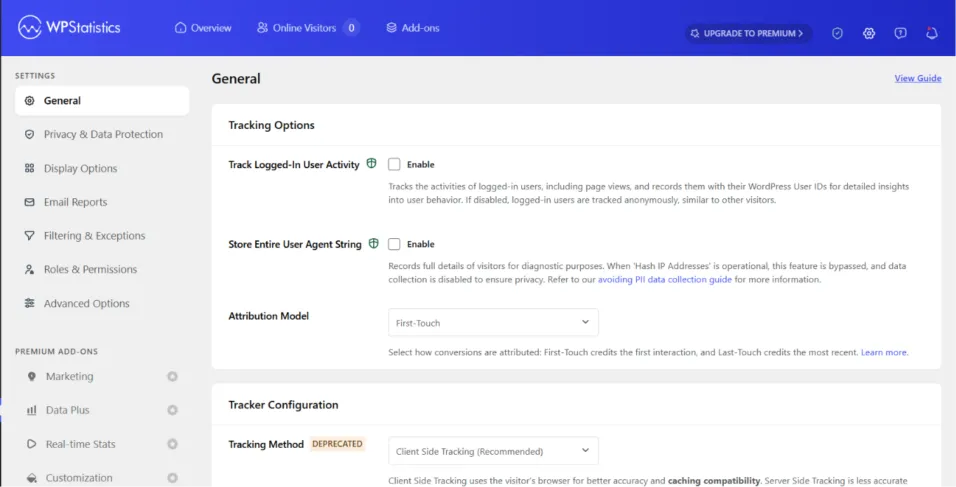Enable Track Logged-In User Activity checkbox

(394, 164)
